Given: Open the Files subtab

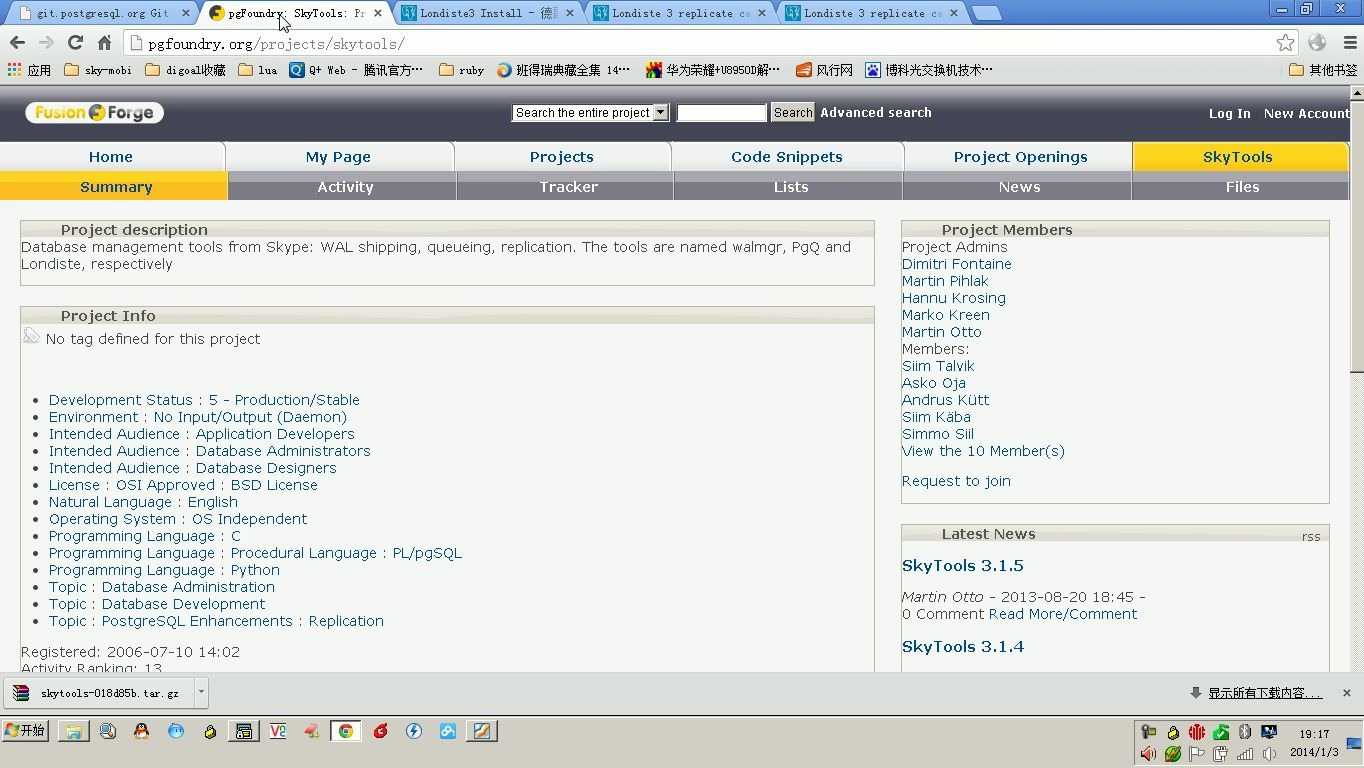Looking at the screenshot, I should click(x=1242, y=187).
